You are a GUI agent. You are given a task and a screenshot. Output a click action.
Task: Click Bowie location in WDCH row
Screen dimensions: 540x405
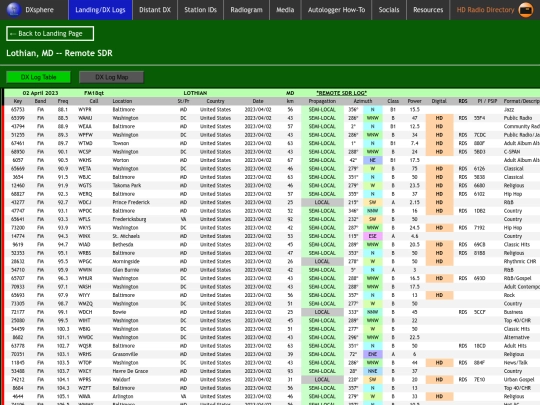coord(119,312)
